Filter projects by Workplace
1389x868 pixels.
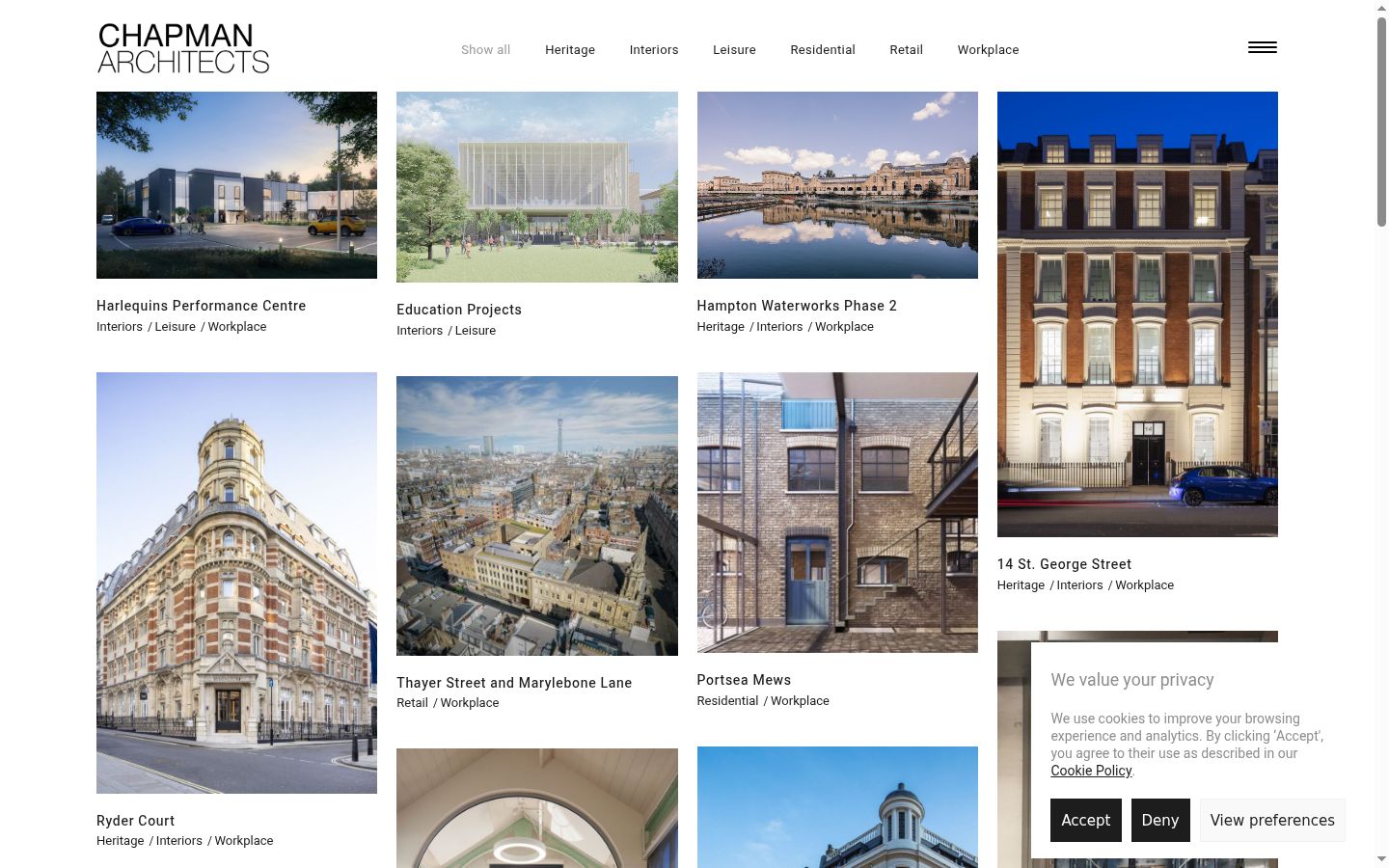coord(988,50)
